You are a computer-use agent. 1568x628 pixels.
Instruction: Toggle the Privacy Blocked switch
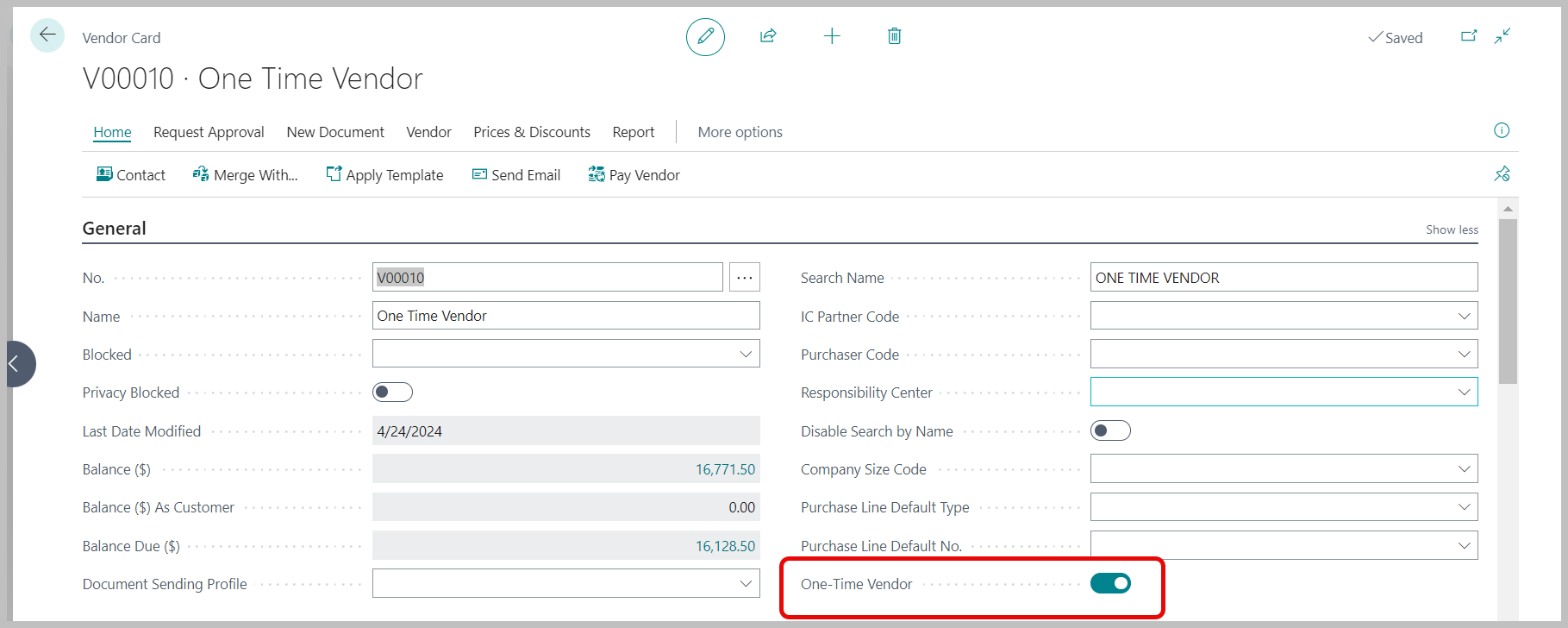[392, 392]
